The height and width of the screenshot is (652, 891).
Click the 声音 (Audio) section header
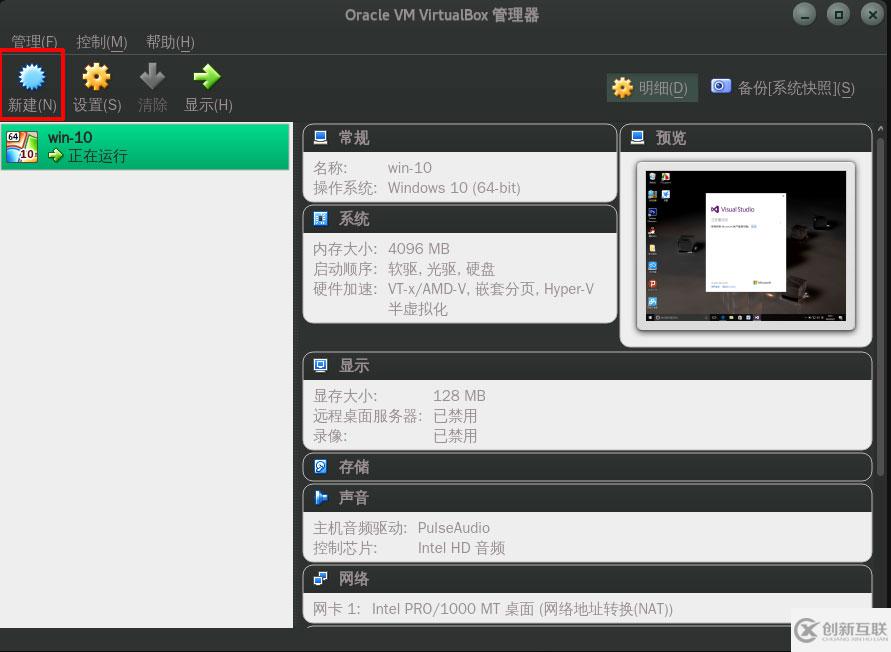point(588,498)
